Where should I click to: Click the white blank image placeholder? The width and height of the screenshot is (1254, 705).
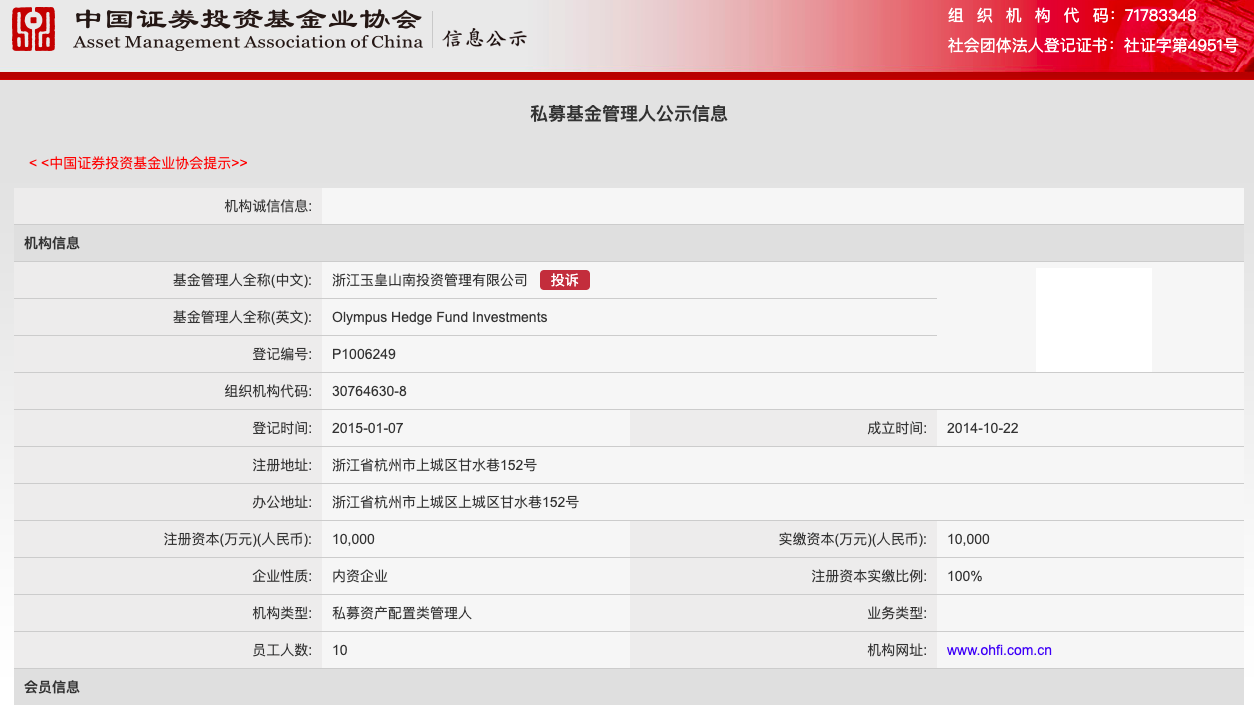[1093, 319]
